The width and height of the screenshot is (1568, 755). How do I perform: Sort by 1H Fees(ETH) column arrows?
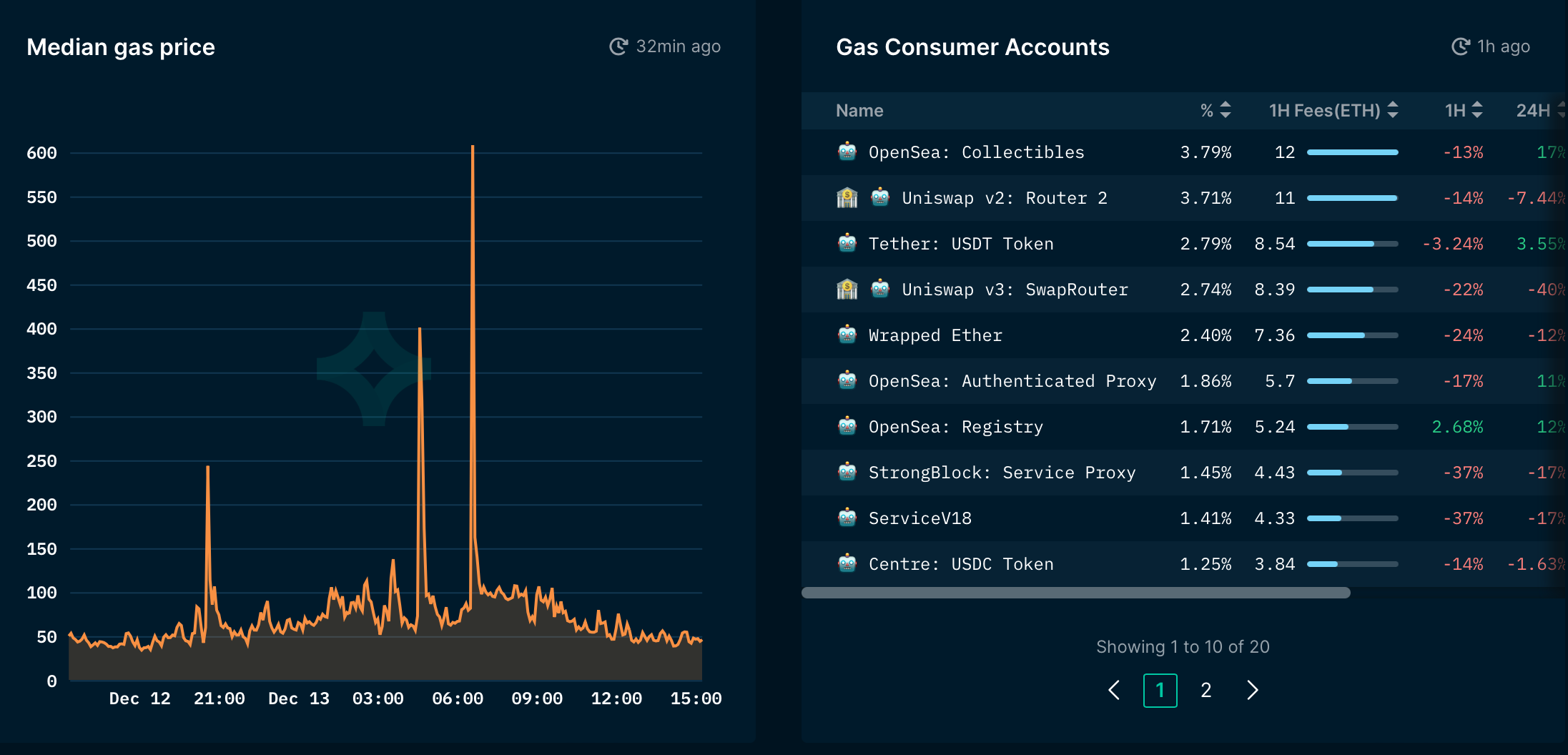tap(1393, 110)
